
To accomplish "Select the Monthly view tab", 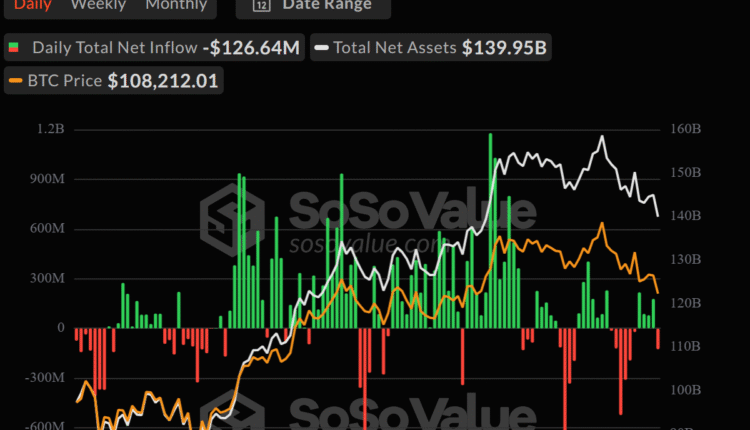I will [176, 5].
